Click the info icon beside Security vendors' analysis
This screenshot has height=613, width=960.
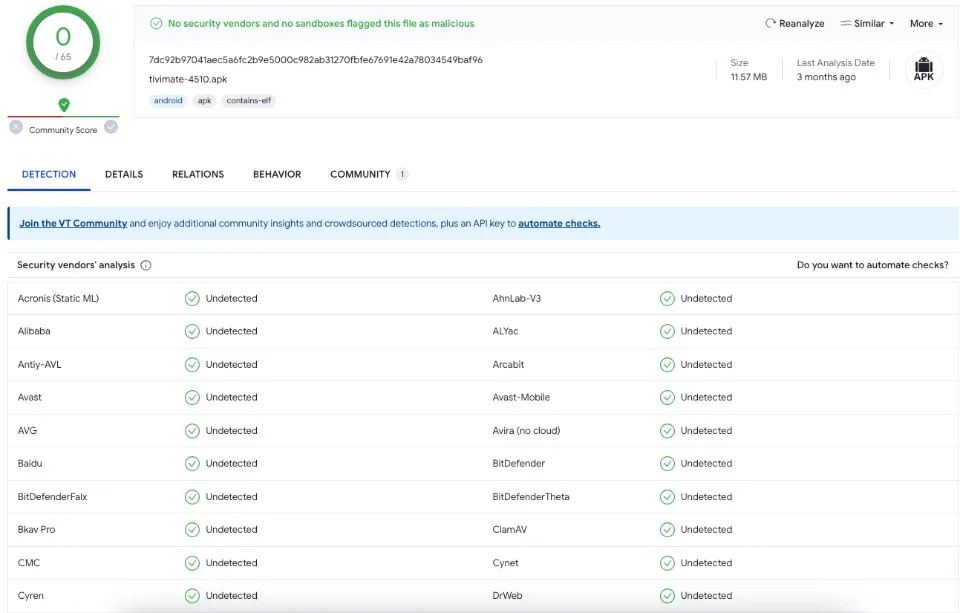pyautogui.click(x=146, y=265)
